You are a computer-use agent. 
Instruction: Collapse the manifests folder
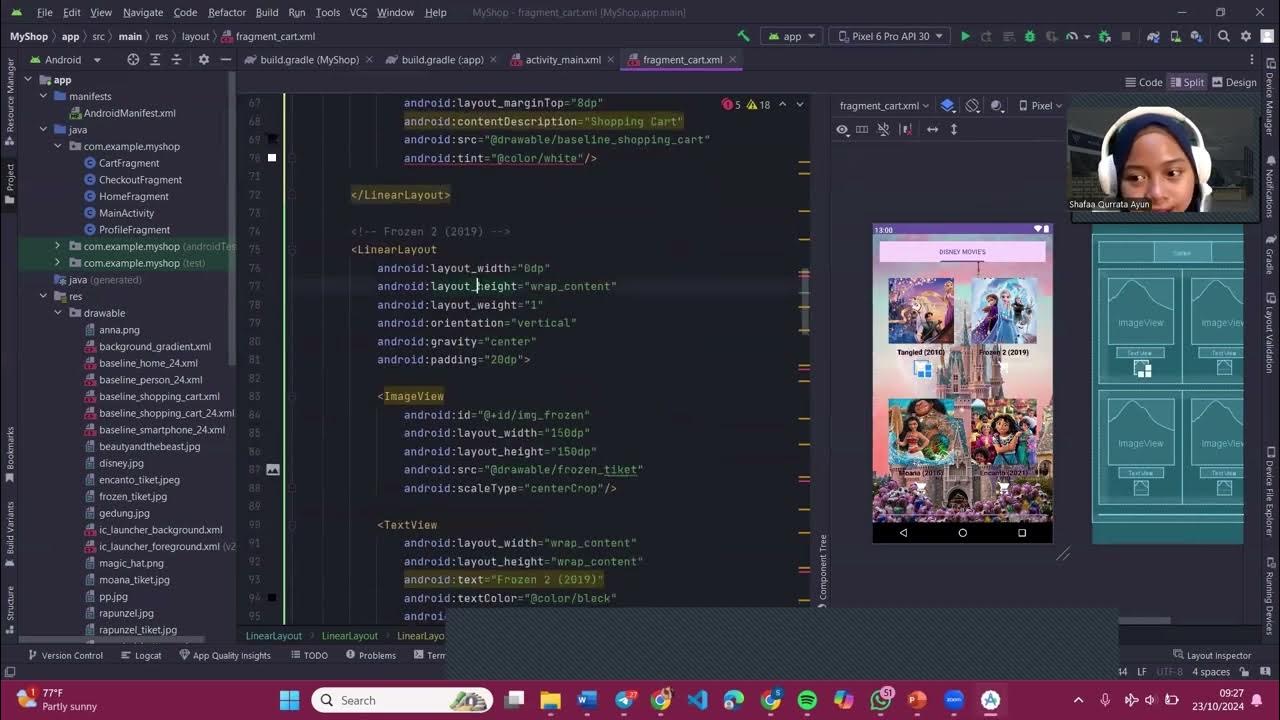pos(43,96)
